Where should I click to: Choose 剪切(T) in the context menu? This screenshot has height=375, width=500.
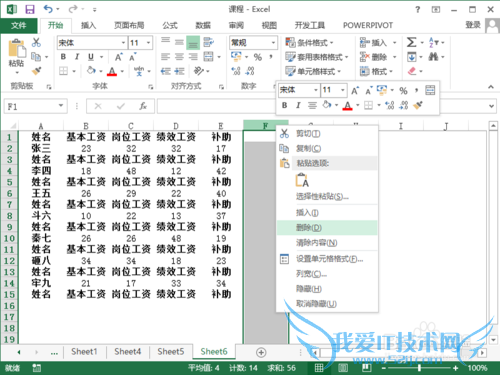click(x=327, y=134)
